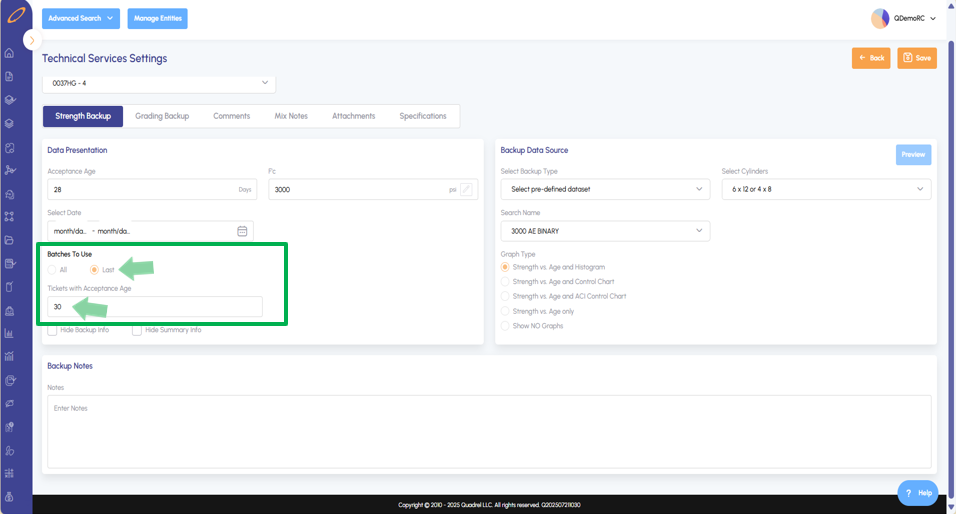
Task: Open the calendar icon in Select Date
Action: point(242,231)
